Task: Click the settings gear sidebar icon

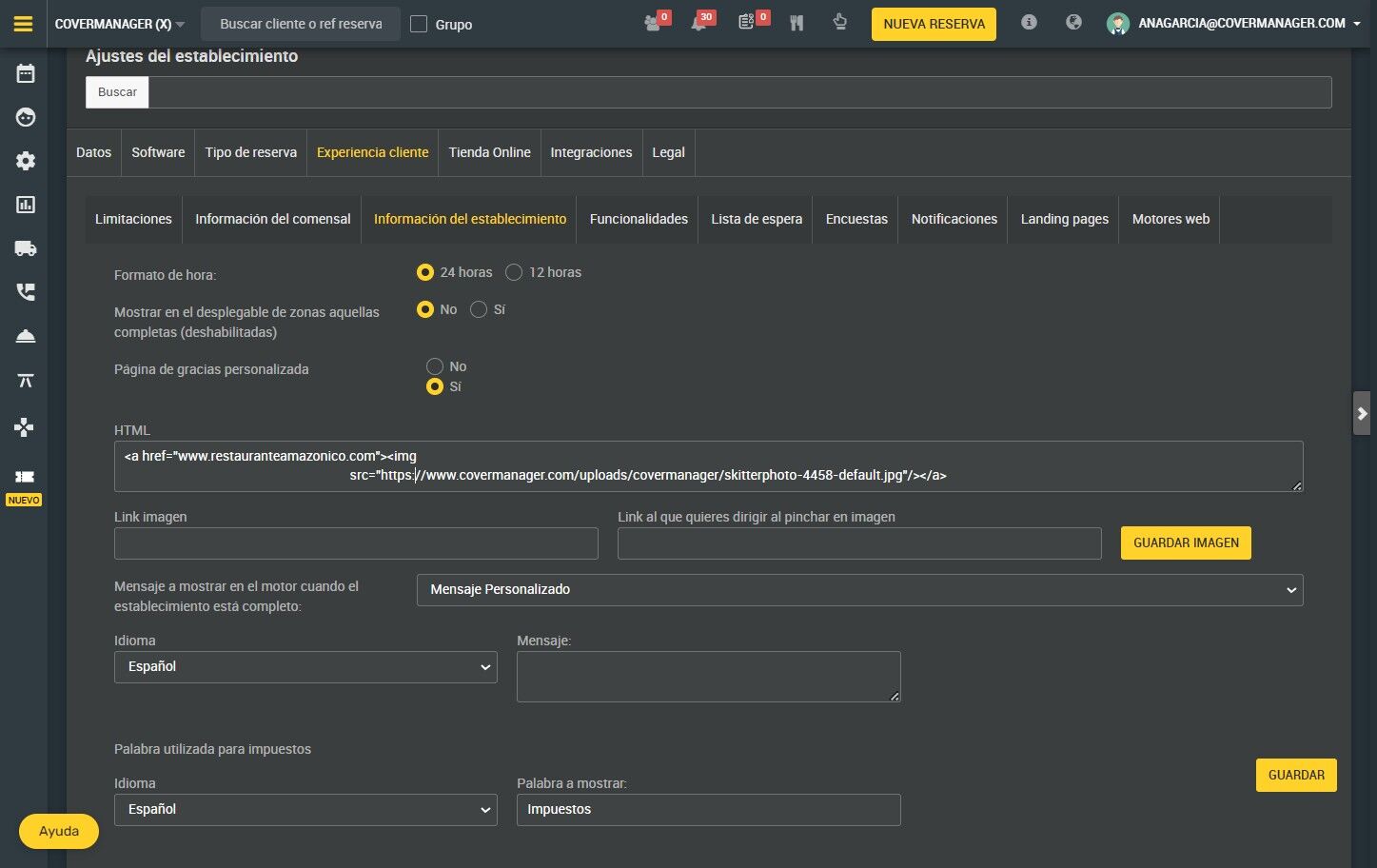Action: click(26, 161)
